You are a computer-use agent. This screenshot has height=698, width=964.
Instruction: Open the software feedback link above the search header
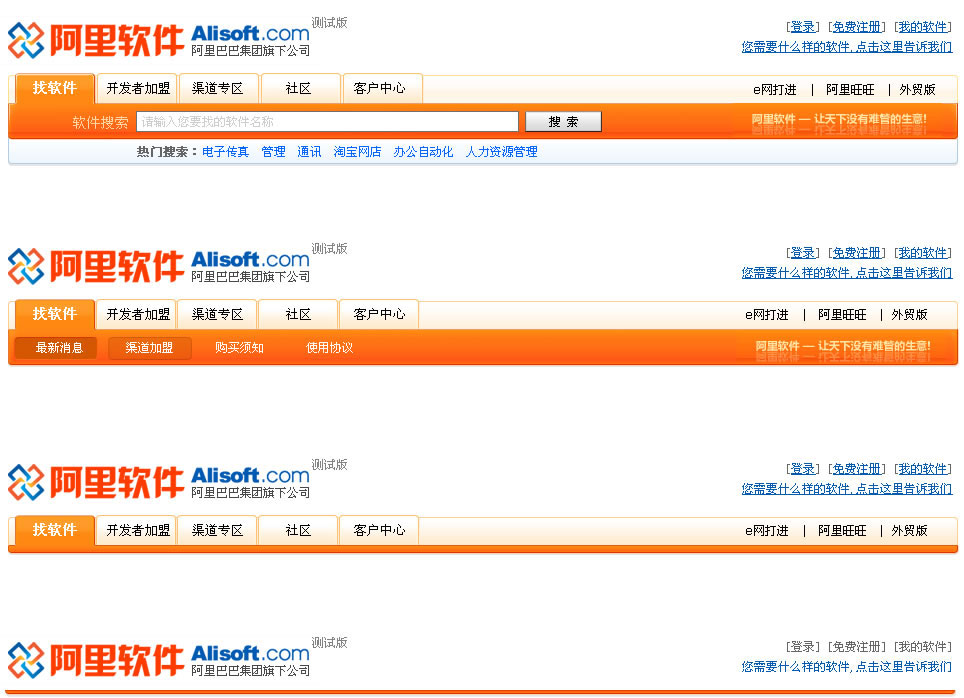(847, 47)
